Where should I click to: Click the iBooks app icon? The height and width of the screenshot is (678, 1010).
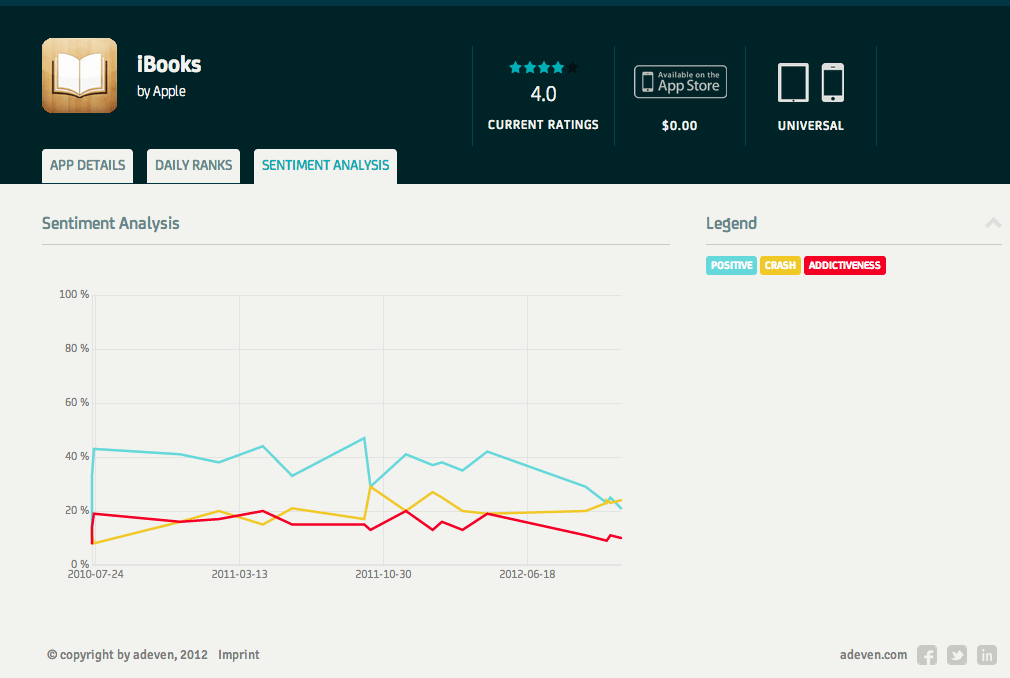pos(79,76)
